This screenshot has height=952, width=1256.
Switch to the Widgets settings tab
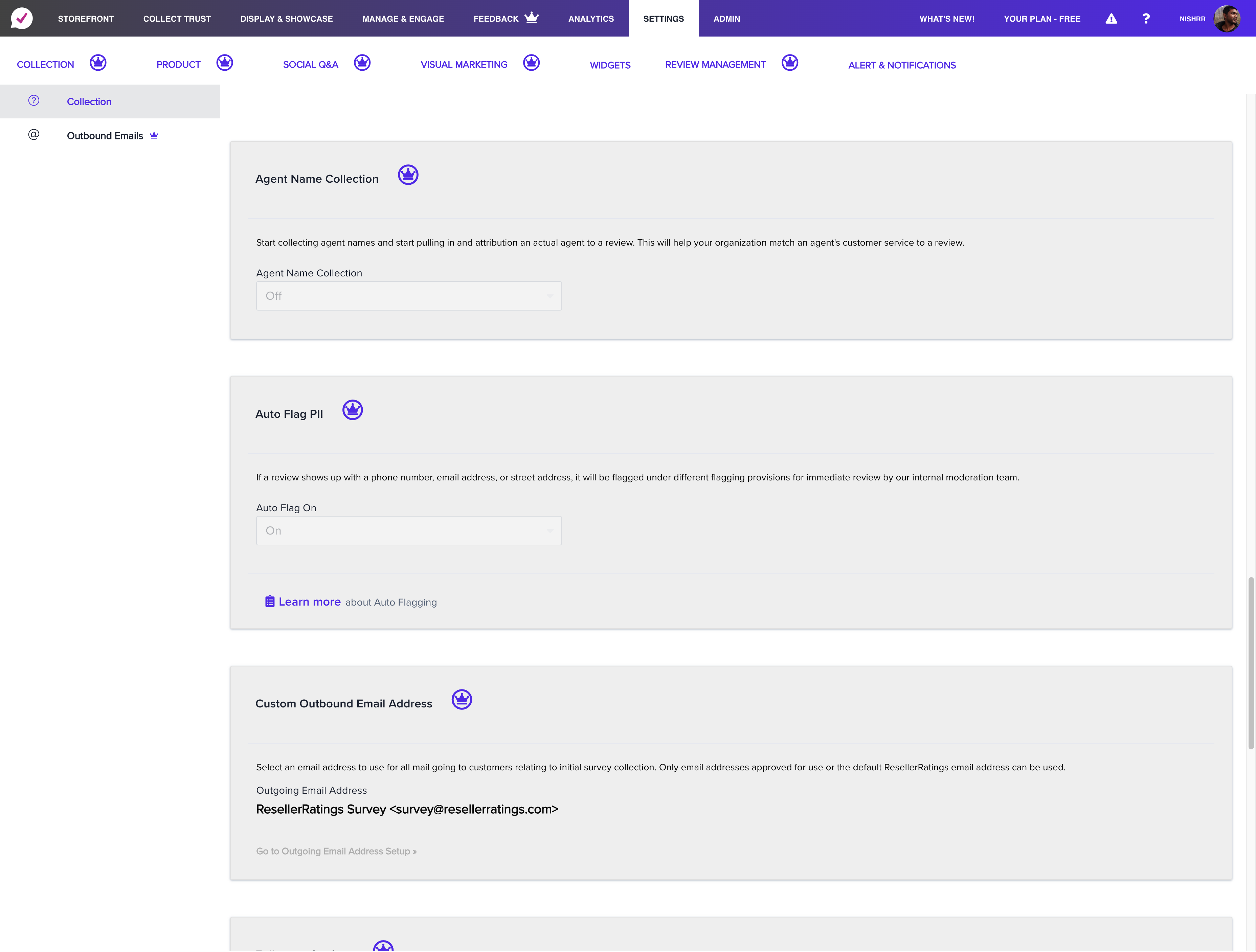point(610,65)
